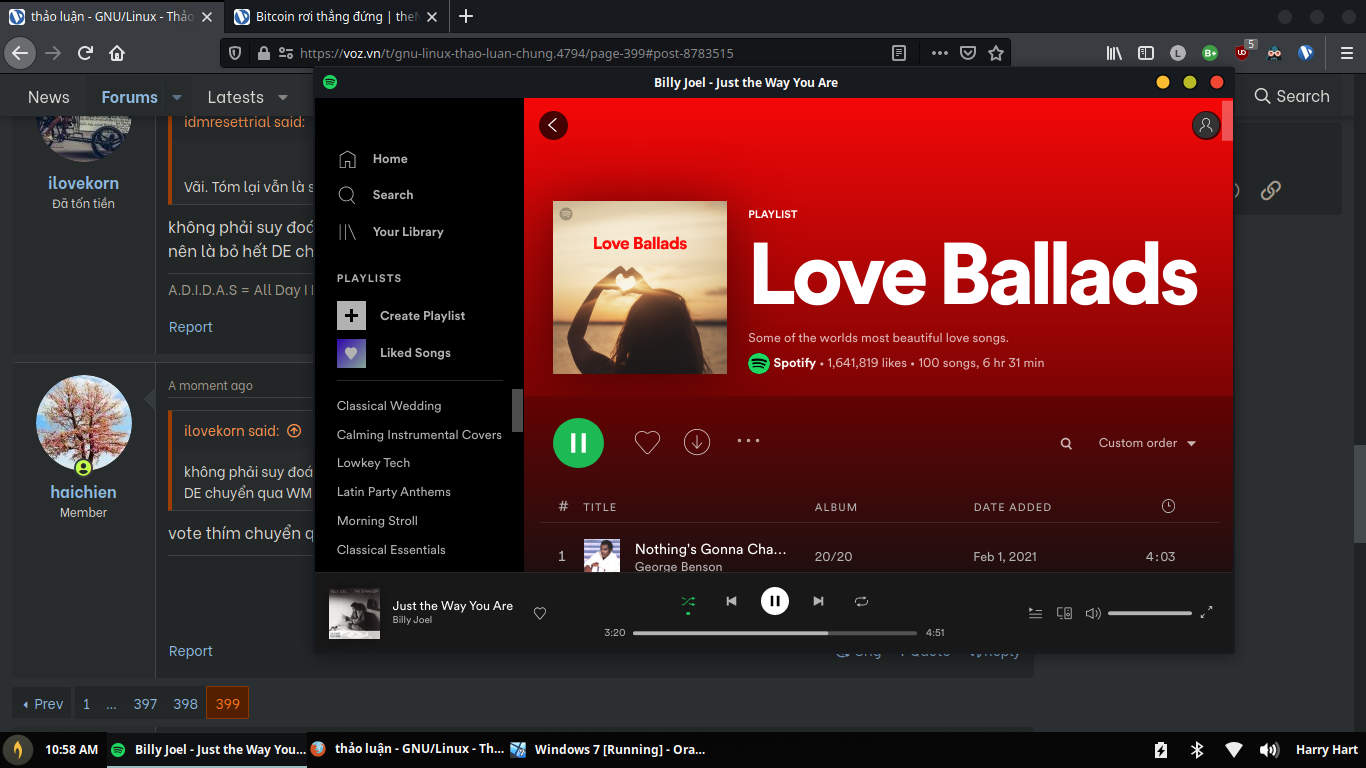Open the play queue
Viewport: 1366px width, 768px height.
[1036, 613]
